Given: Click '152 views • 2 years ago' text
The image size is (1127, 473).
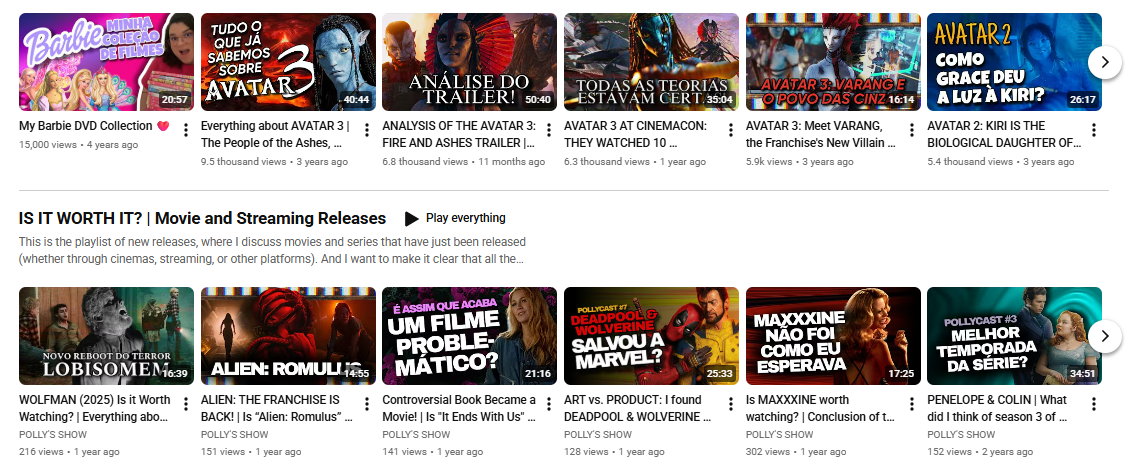Looking at the screenshot, I should [980, 452].
